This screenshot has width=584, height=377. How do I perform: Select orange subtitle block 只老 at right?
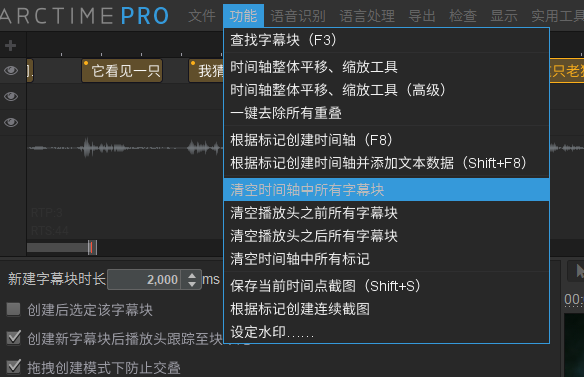pos(566,70)
